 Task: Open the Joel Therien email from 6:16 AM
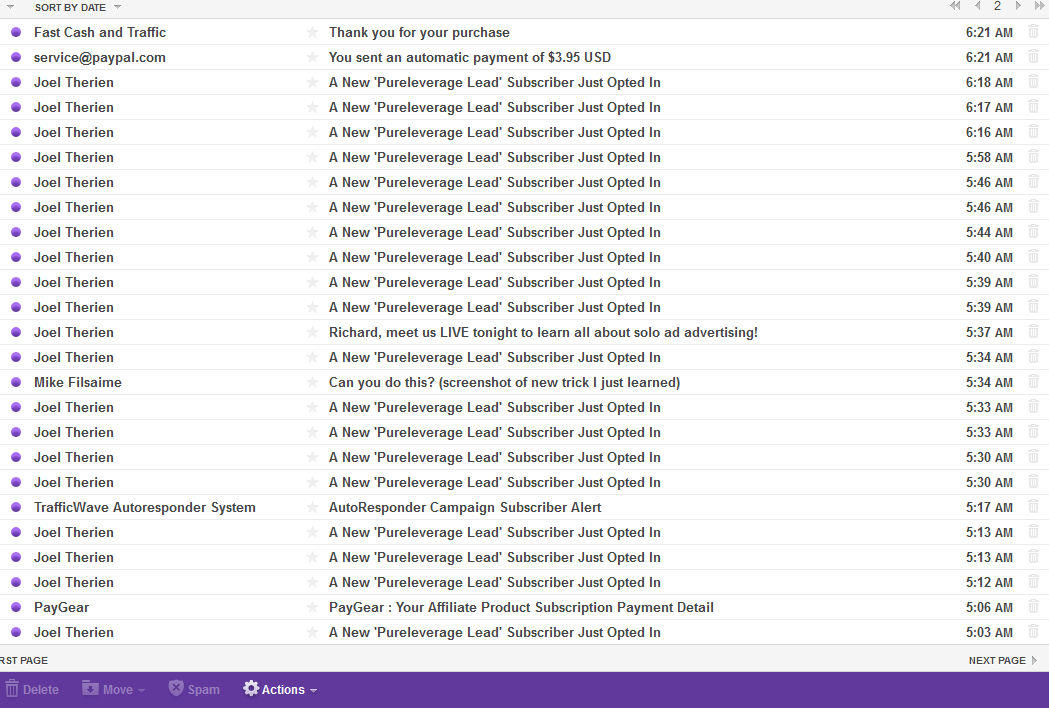(494, 132)
